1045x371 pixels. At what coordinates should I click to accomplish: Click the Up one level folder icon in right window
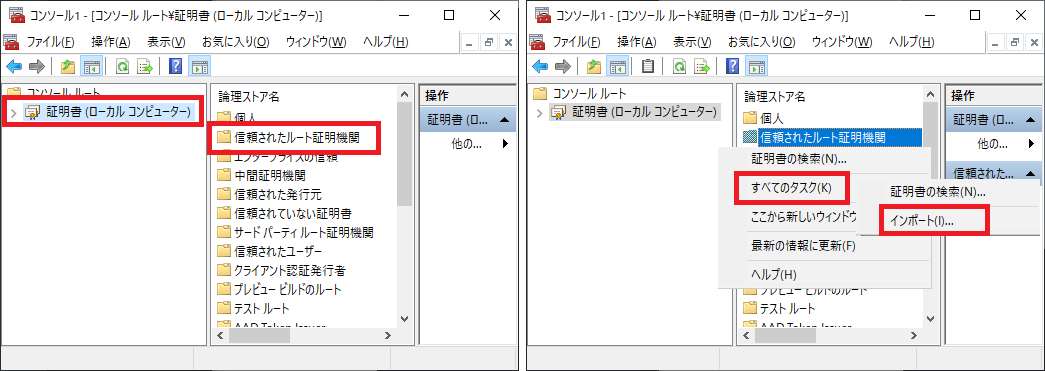(x=594, y=66)
